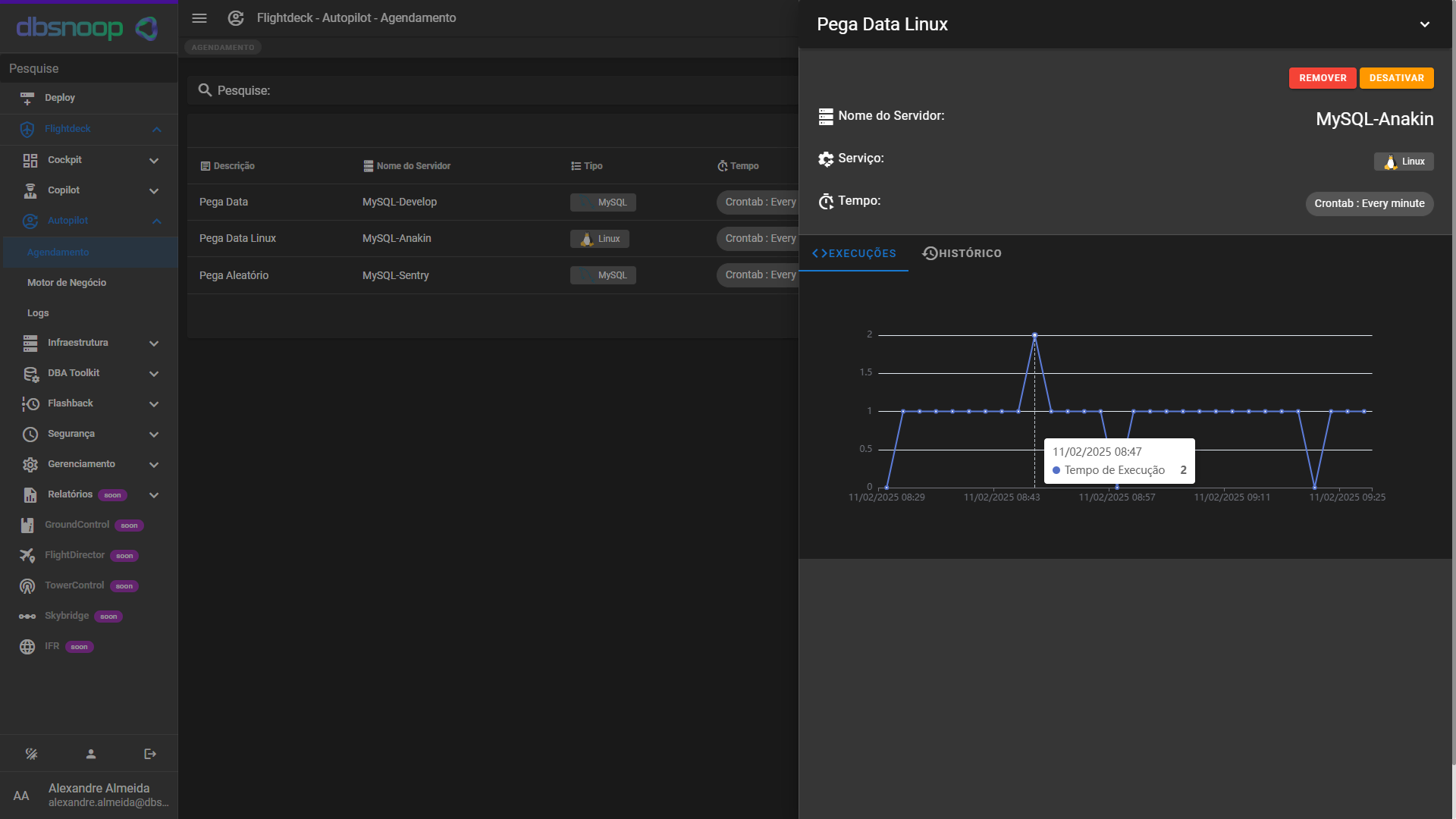
Task: Click the Autopilot sidebar icon
Action: tap(30, 221)
